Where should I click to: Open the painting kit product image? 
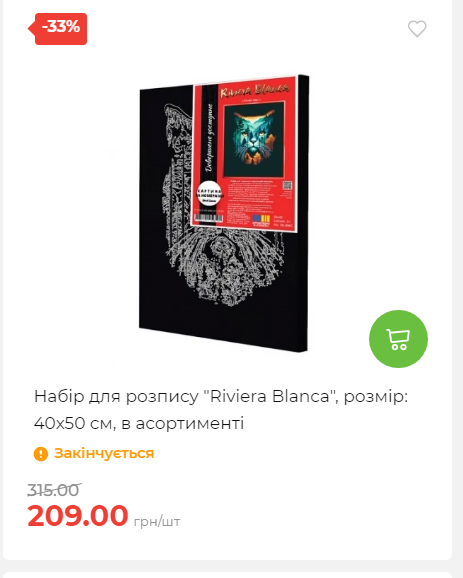[224, 213]
